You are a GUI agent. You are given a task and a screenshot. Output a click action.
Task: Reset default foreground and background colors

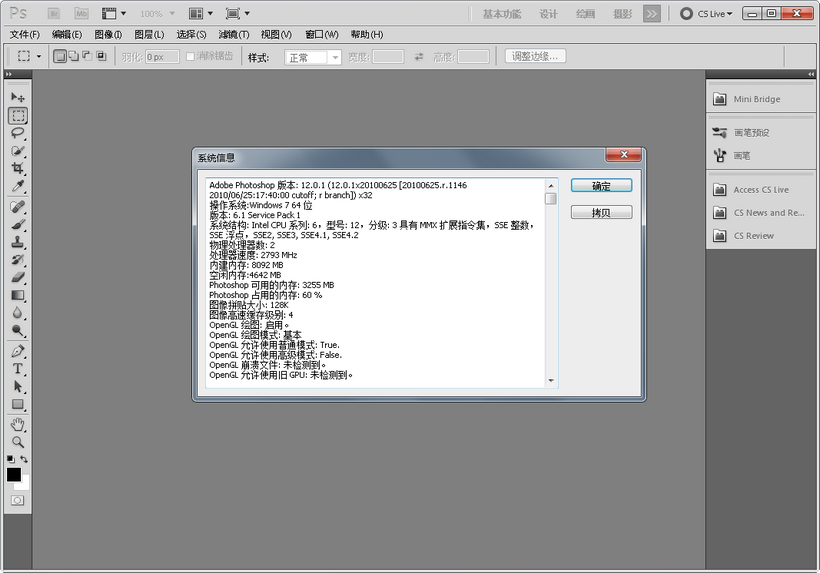pos(10,459)
